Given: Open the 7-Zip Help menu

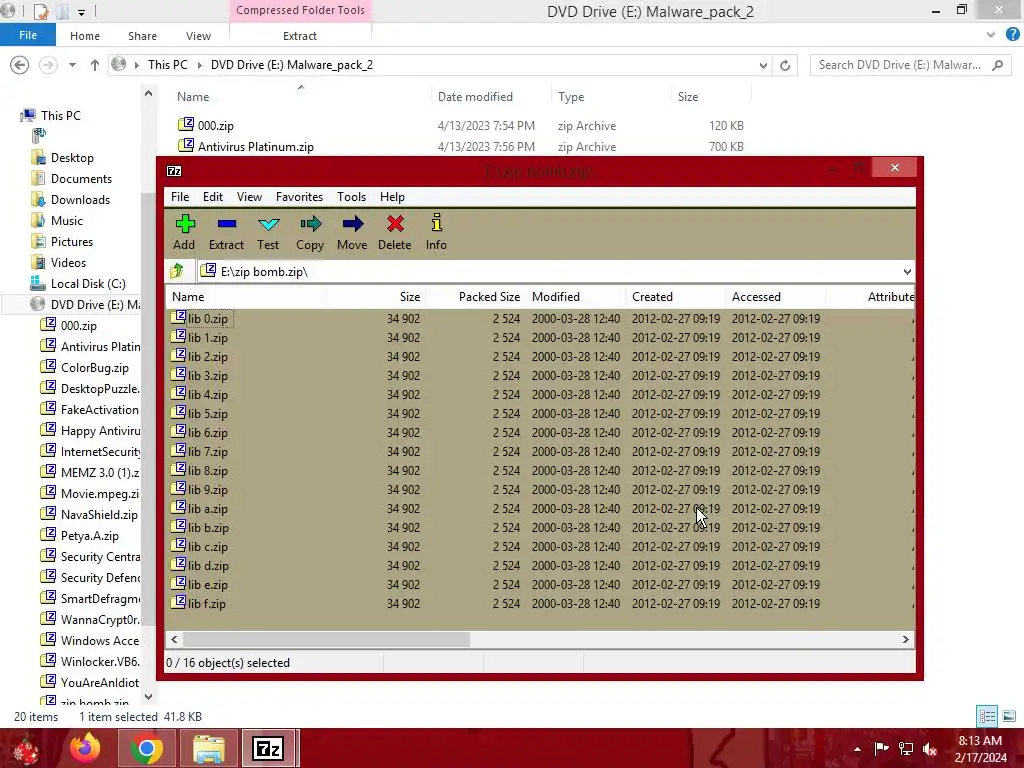Looking at the screenshot, I should tap(392, 197).
